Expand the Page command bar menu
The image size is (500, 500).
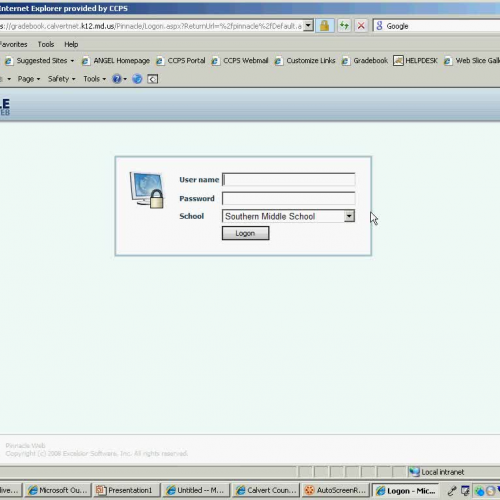point(29,79)
